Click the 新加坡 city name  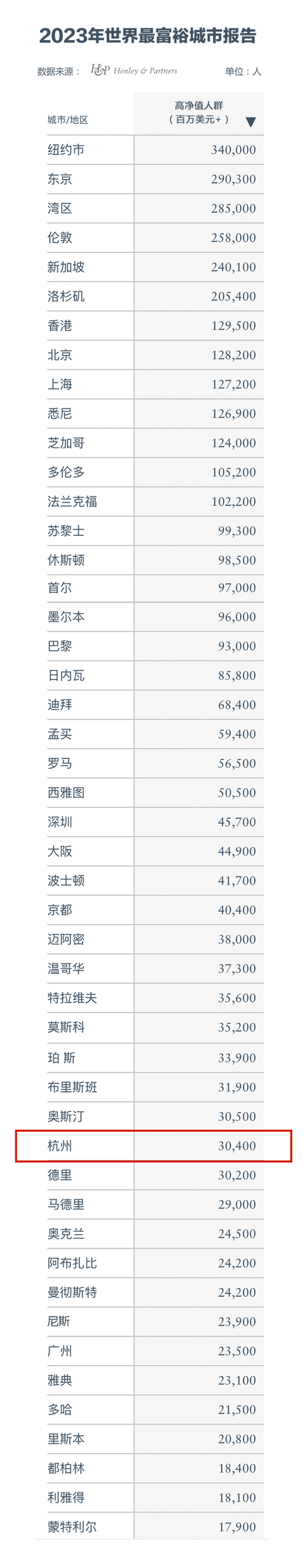click(66, 267)
